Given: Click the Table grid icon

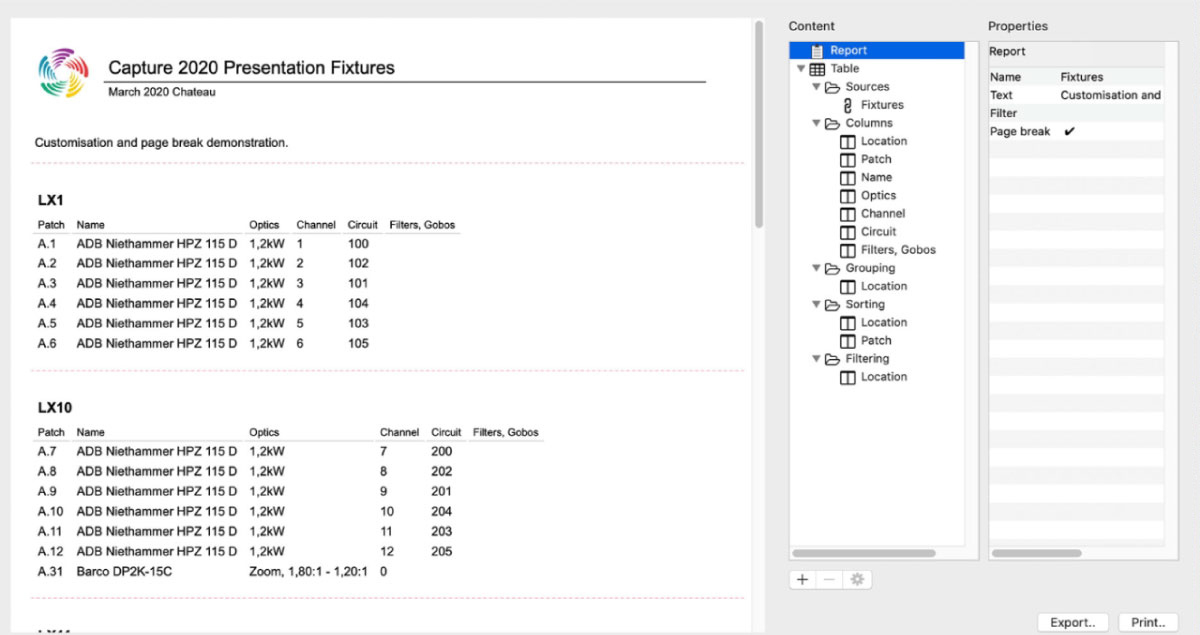Looking at the screenshot, I should 817,69.
